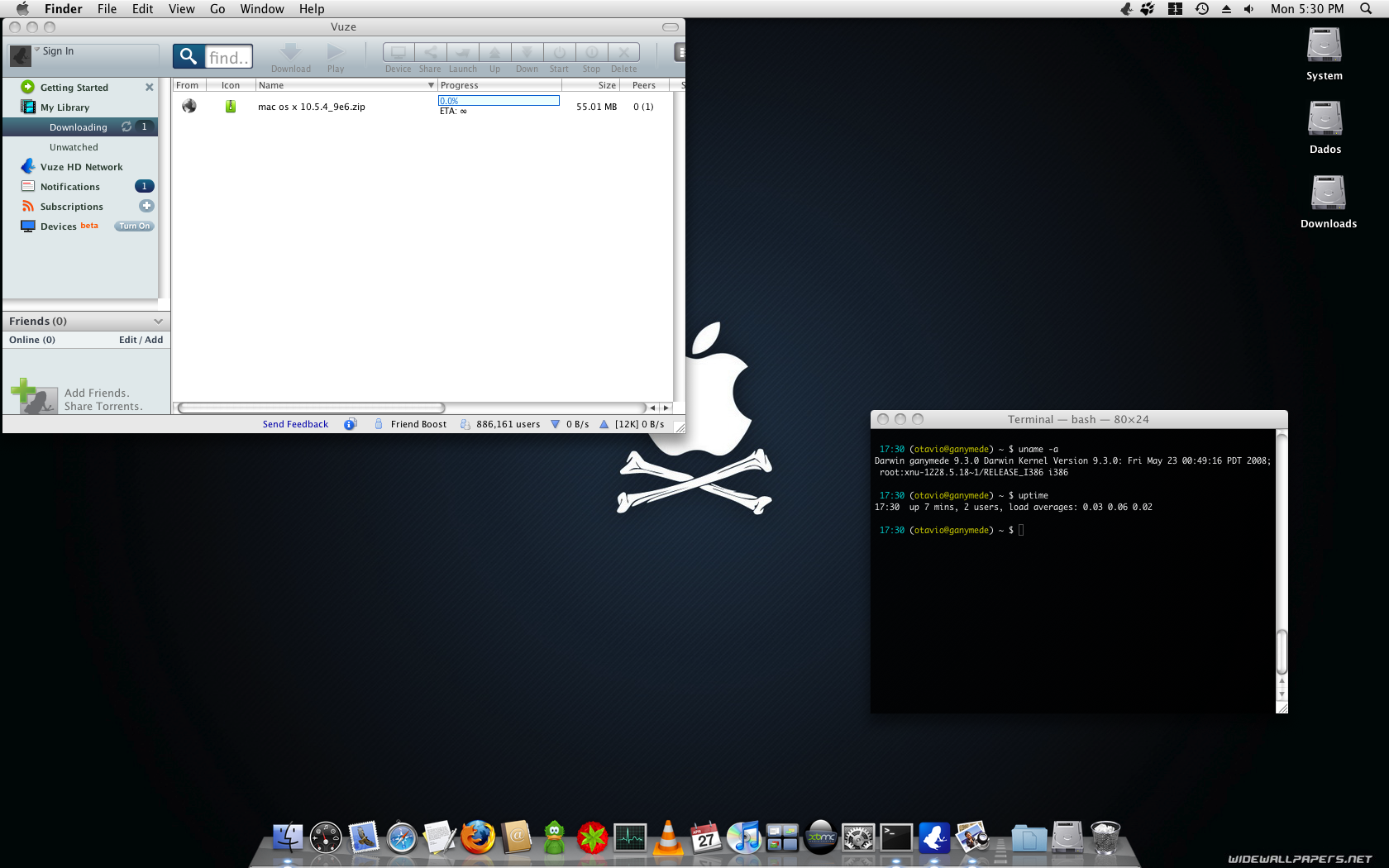Click the Stop torrent toolbar button
This screenshot has width=1389, height=868.
pos(591,52)
